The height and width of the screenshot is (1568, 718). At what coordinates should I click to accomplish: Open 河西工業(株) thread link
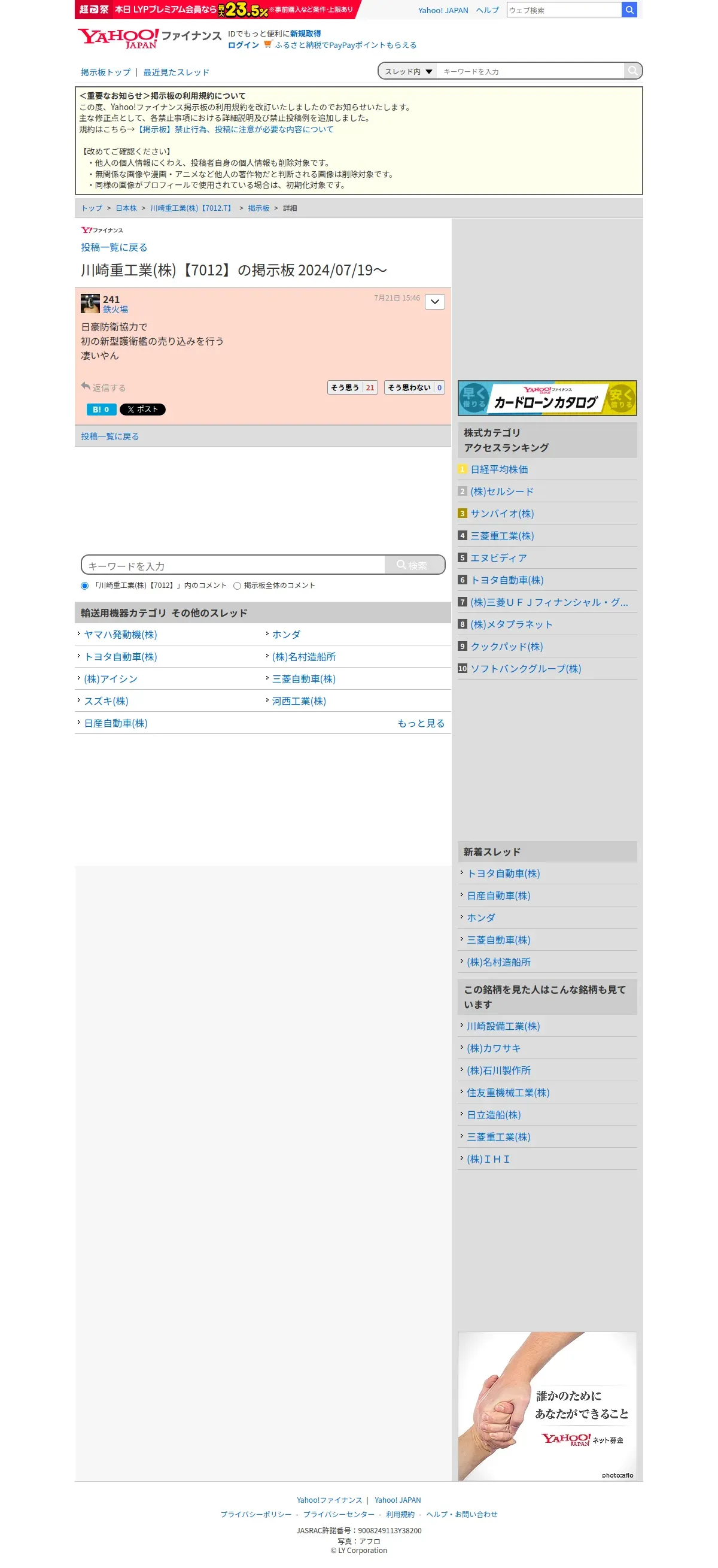pos(299,701)
